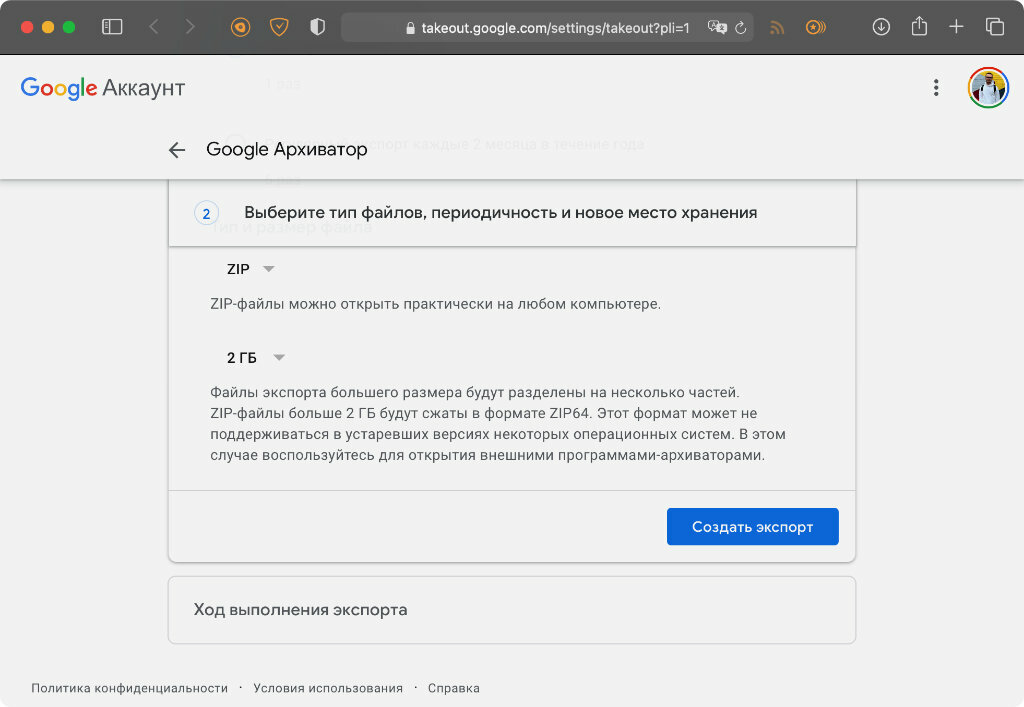Viewport: 1024px width, 707px height.
Task: Open the Share icon in Safari toolbar
Action: pos(919,26)
